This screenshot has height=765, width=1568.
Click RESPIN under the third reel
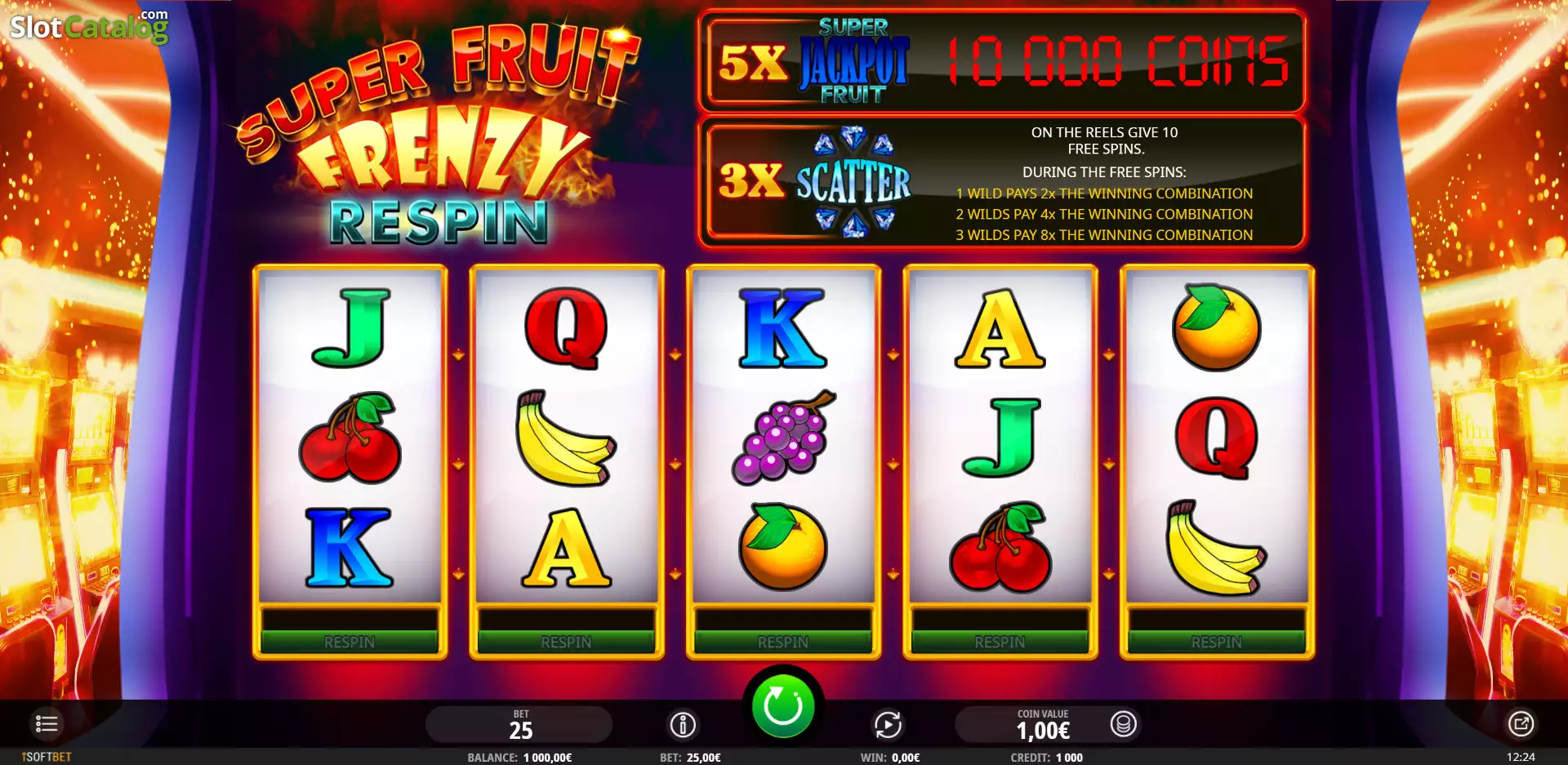[783, 643]
